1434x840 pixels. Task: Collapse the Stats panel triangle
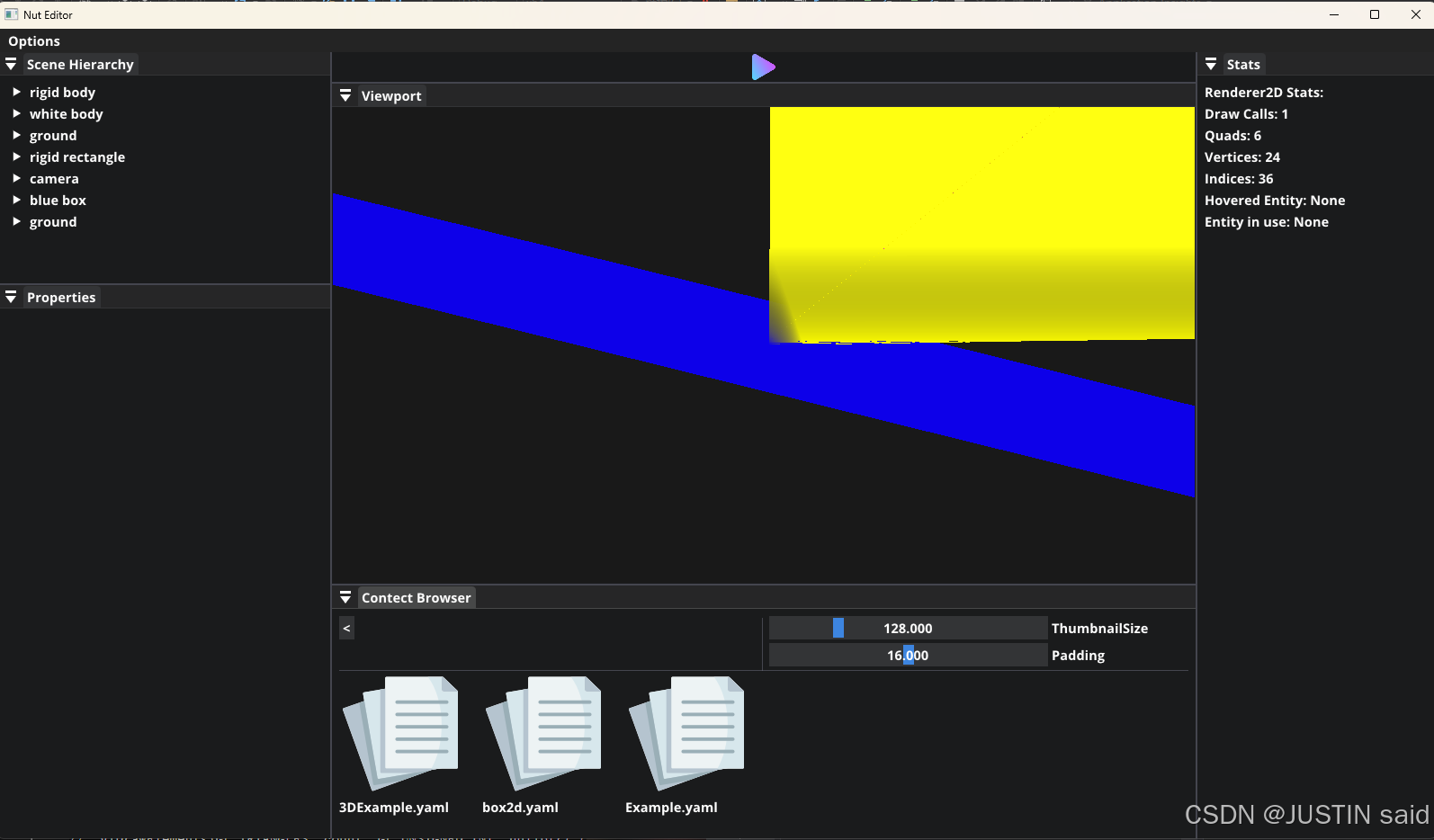click(1211, 65)
